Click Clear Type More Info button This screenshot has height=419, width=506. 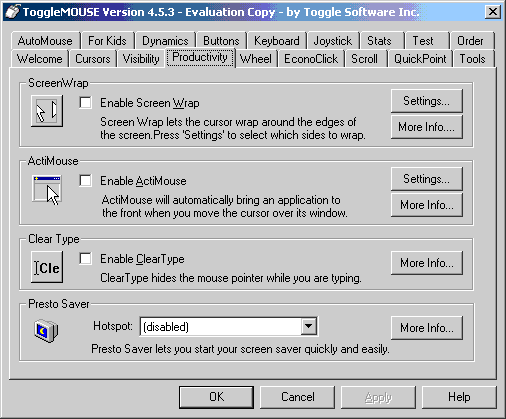(427, 263)
